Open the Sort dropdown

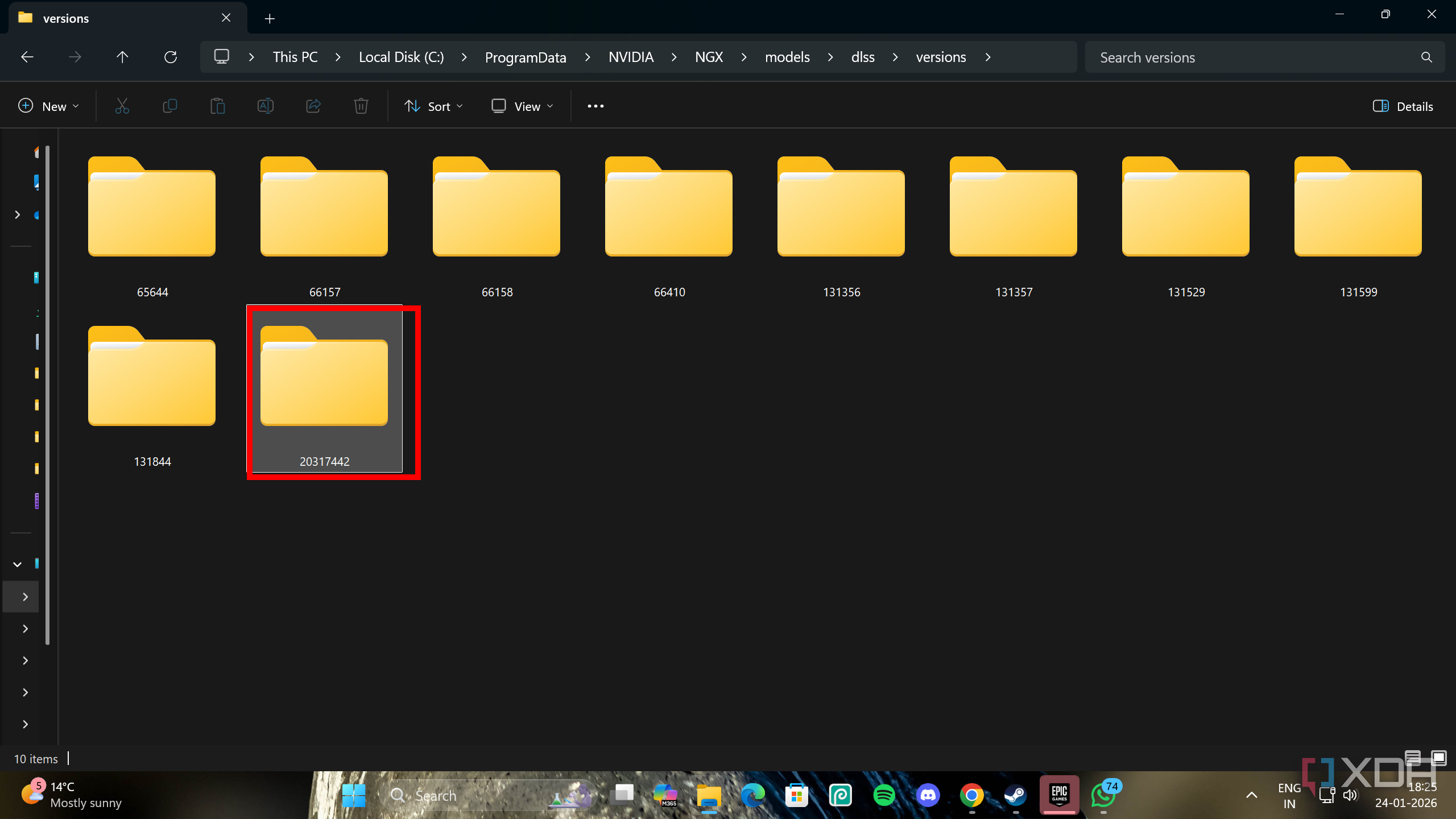click(x=433, y=106)
